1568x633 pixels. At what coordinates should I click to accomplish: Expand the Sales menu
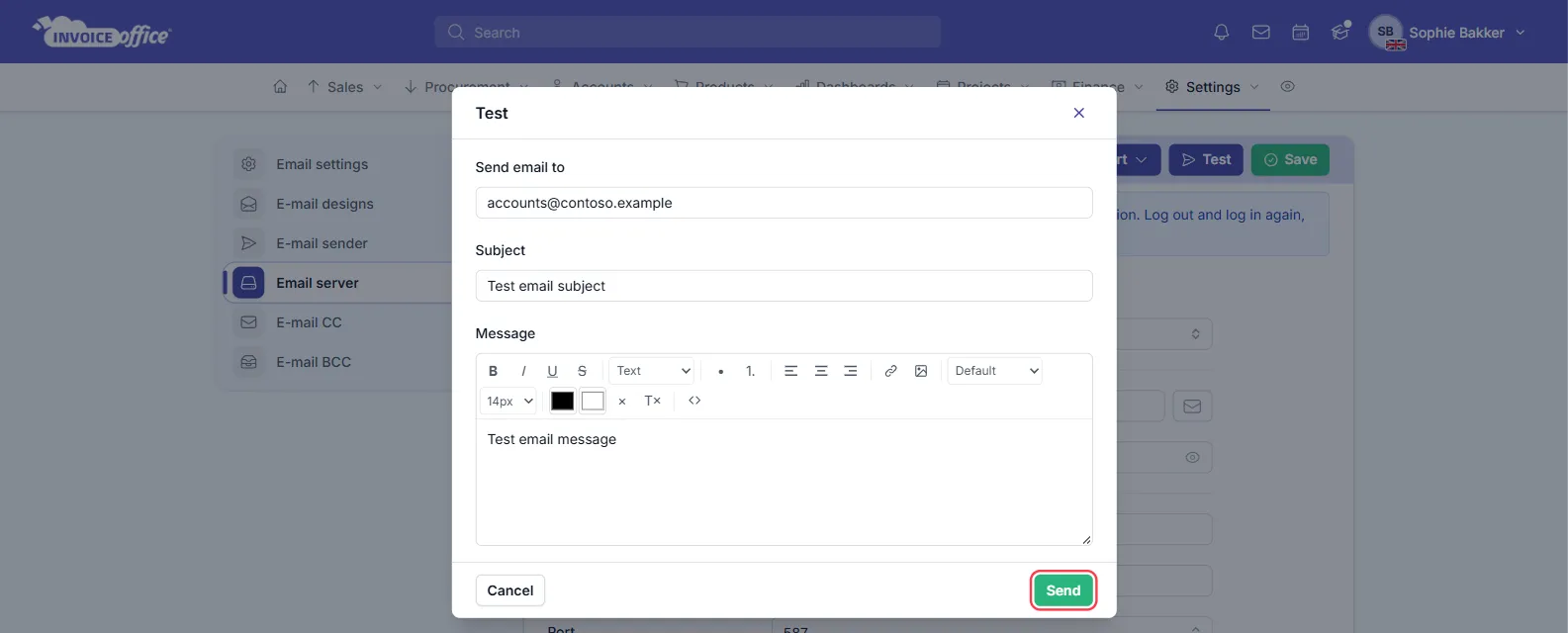344,87
